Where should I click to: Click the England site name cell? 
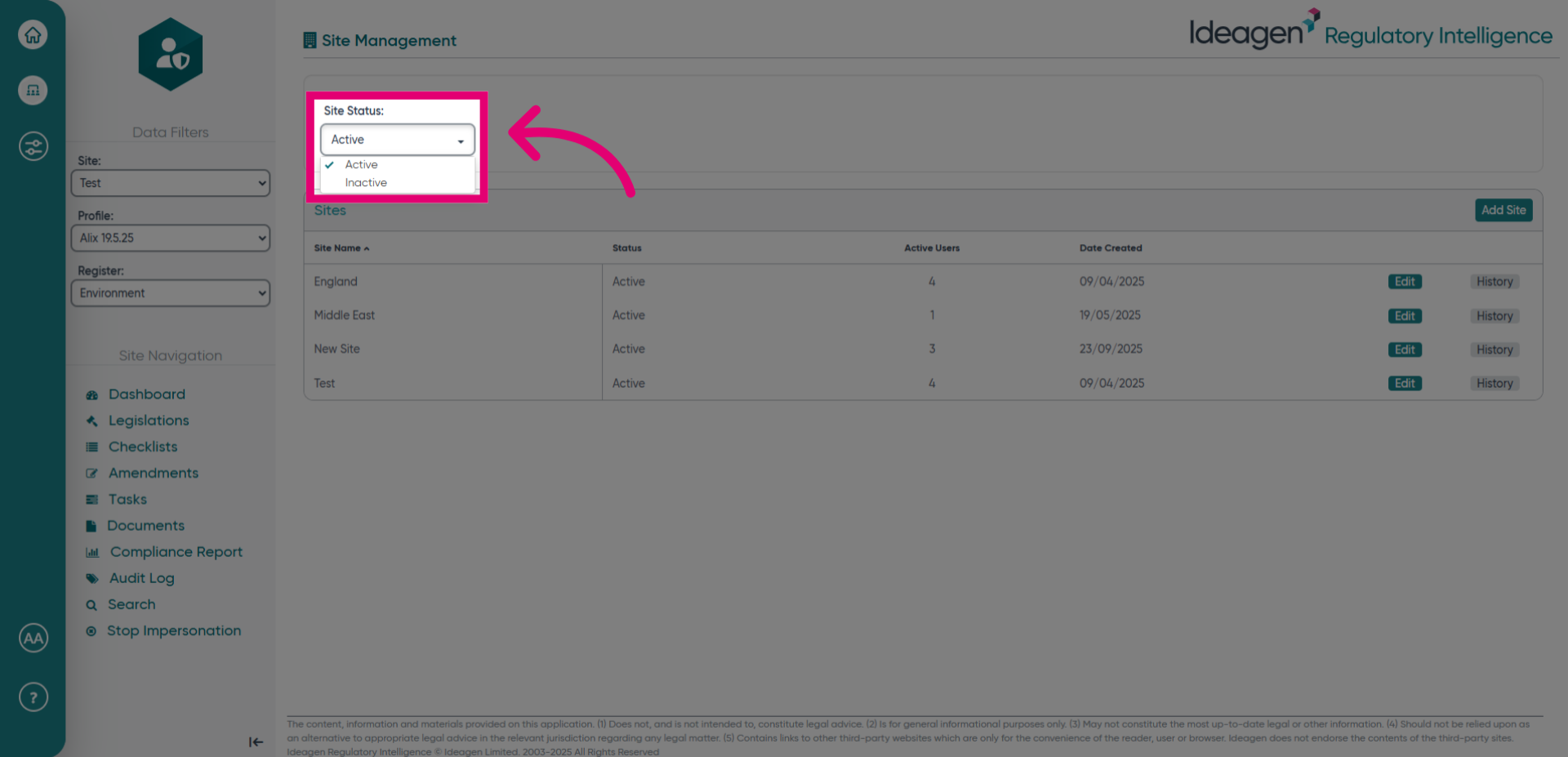[336, 282]
